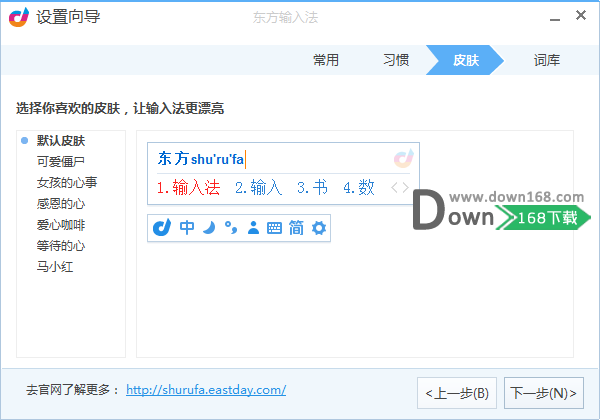Select the 等待的心 skin
The height and width of the screenshot is (420, 600).
[60, 246]
